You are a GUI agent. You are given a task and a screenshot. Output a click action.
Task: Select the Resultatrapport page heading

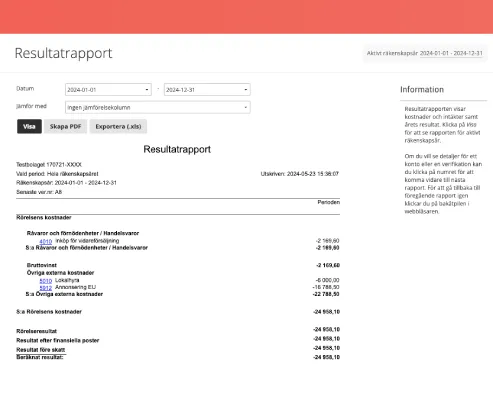[63, 53]
